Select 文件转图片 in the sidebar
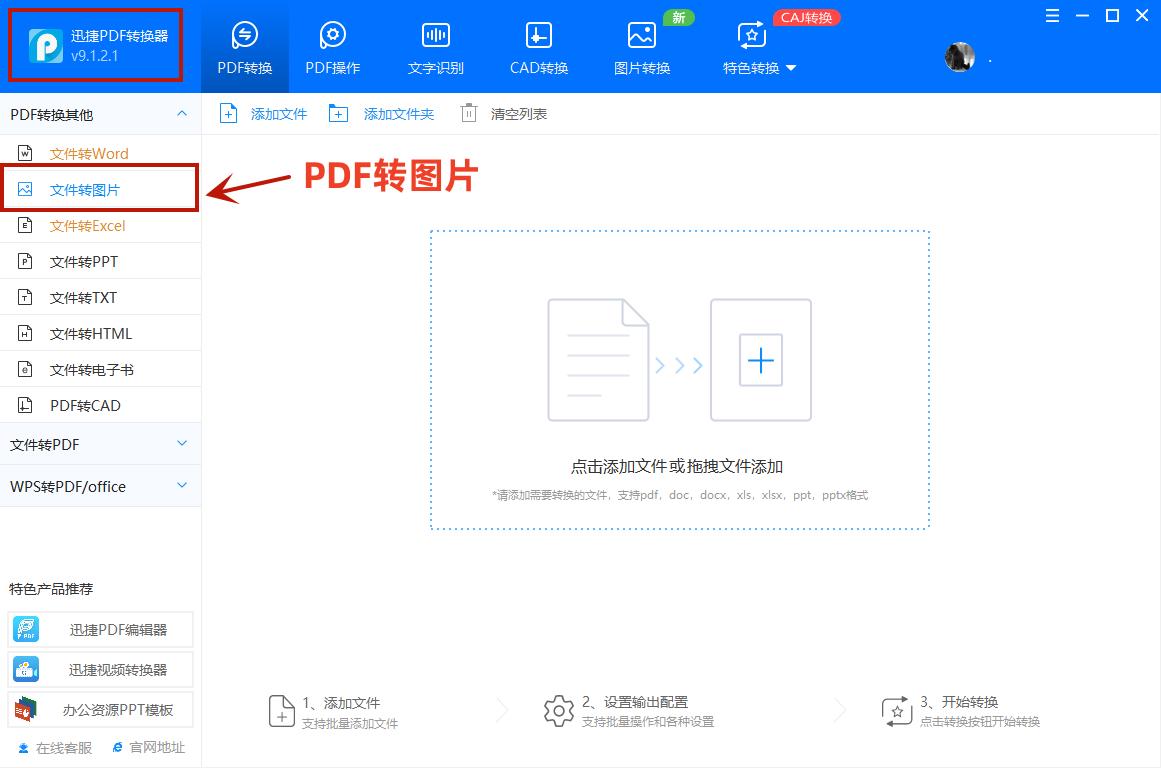 point(88,189)
